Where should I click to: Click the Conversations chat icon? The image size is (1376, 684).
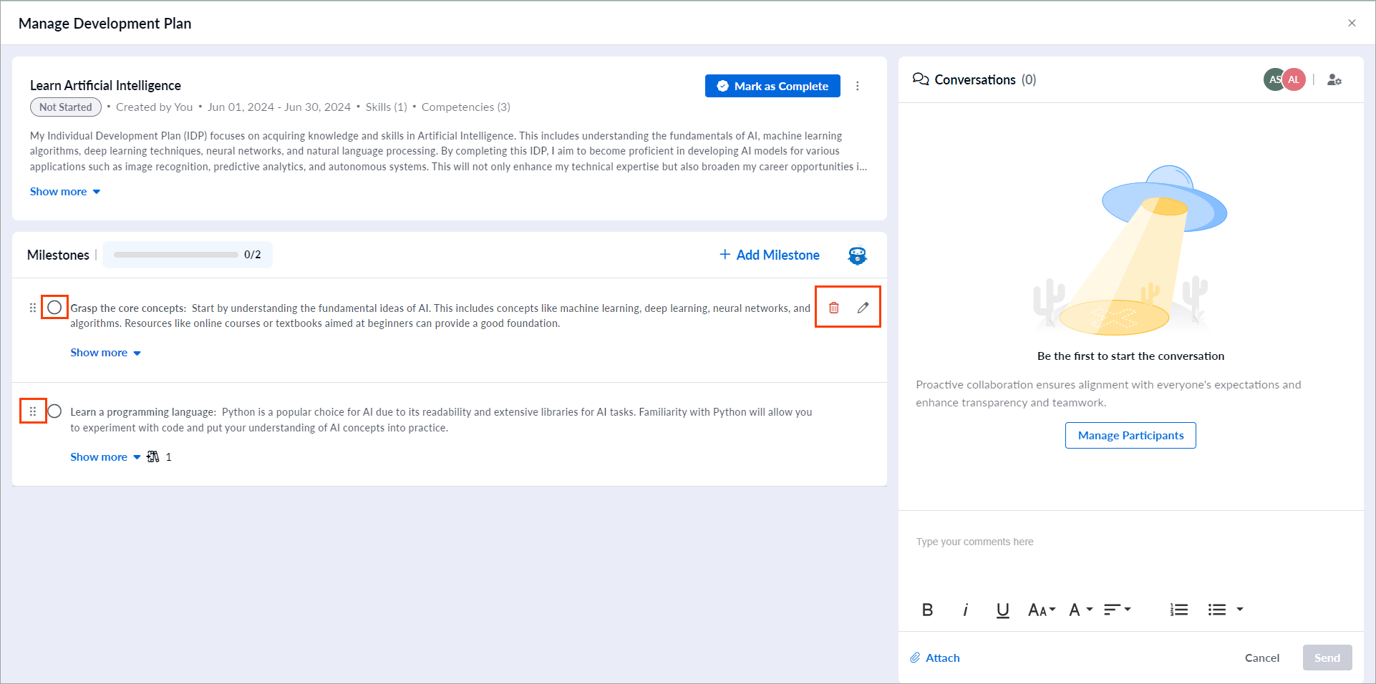[921, 79]
